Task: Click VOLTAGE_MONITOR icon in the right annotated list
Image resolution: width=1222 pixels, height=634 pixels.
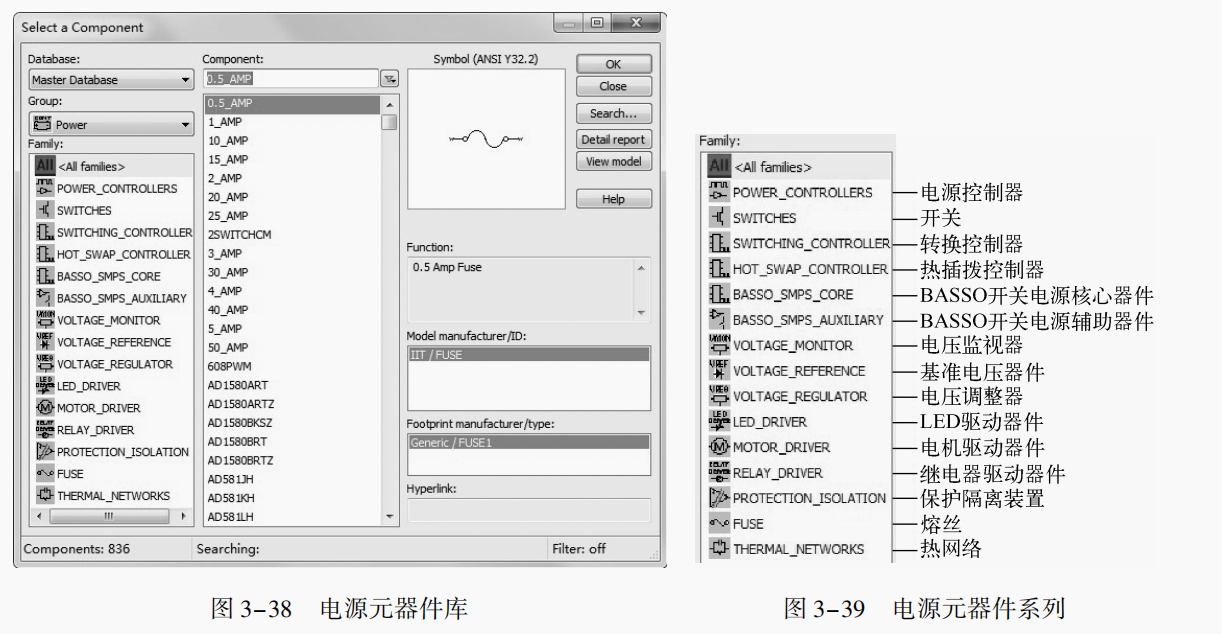Action: click(x=719, y=345)
